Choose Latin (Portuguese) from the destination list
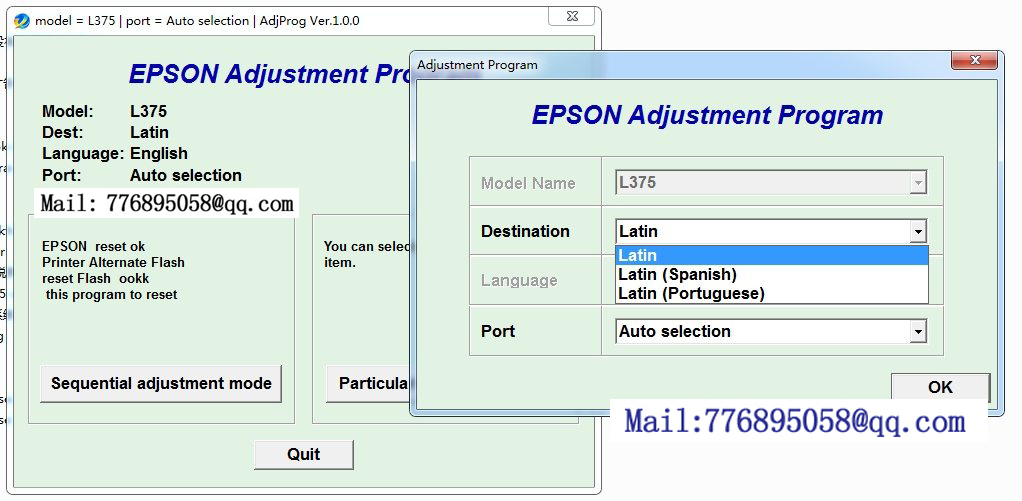Screen dimensions: 1022x501 (772, 293)
